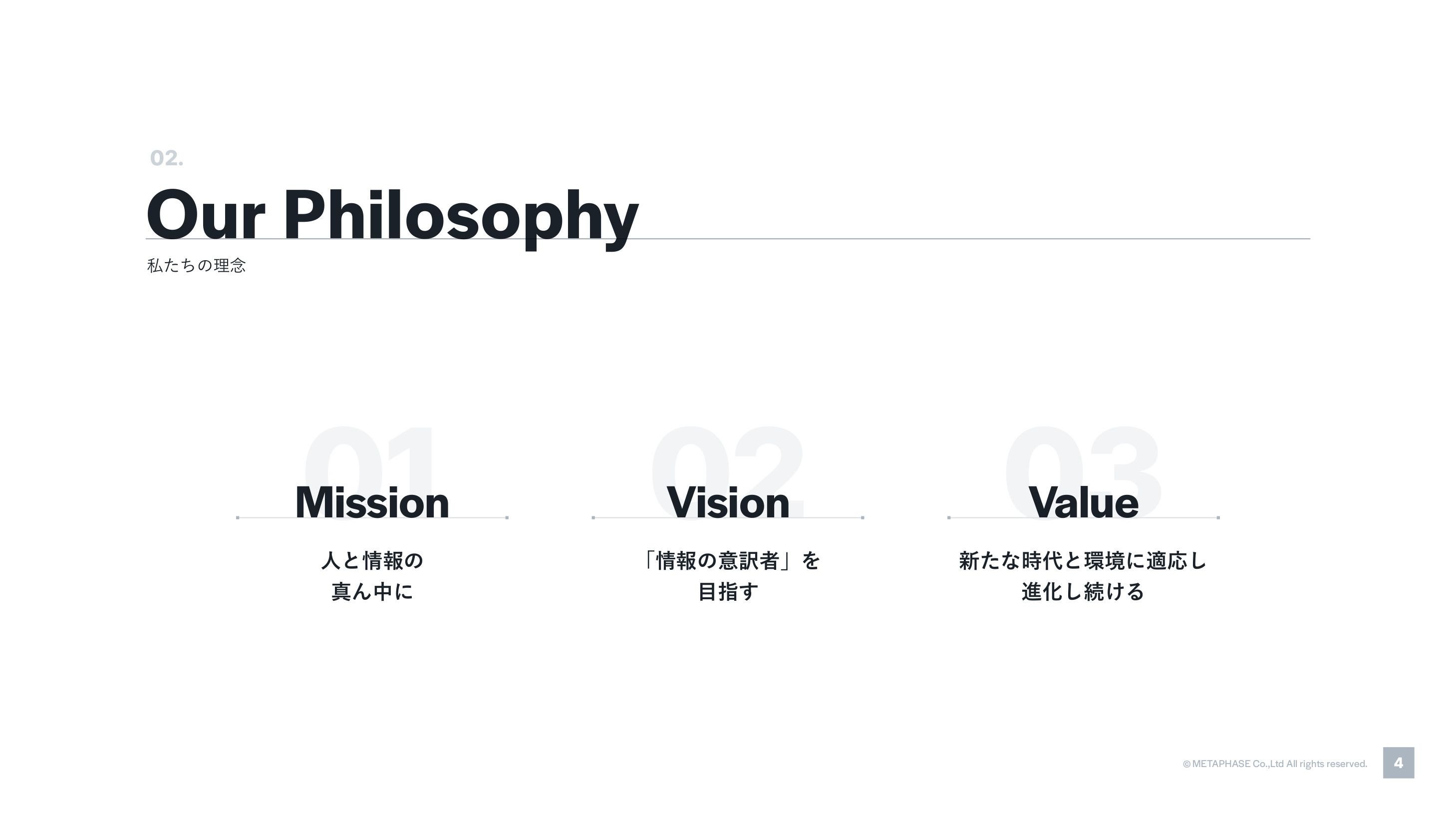Click the right endpoint dot of Vision underline
Screen dimensions: 1456x820
pos(863,517)
